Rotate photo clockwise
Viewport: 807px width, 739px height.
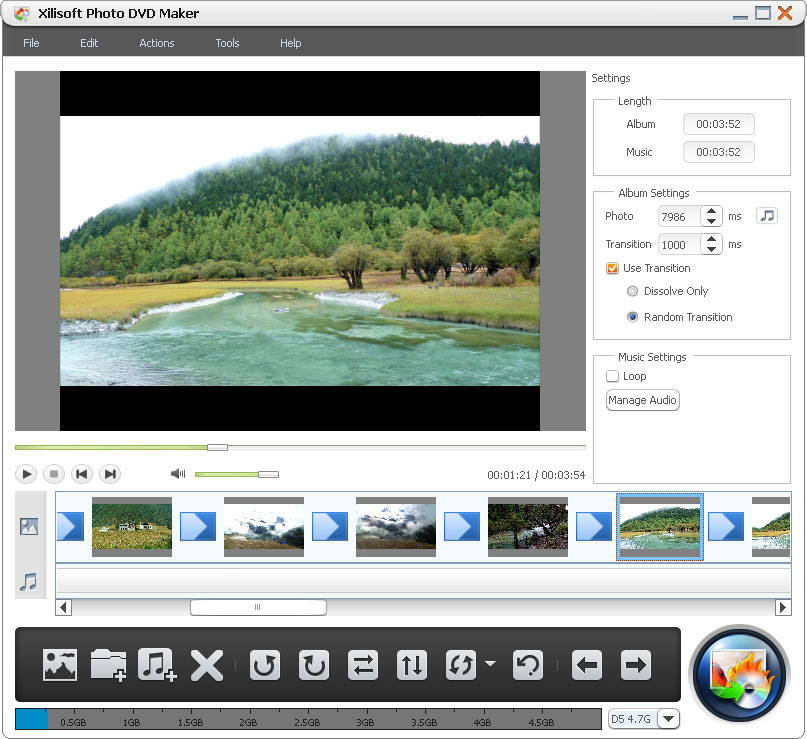coord(314,665)
